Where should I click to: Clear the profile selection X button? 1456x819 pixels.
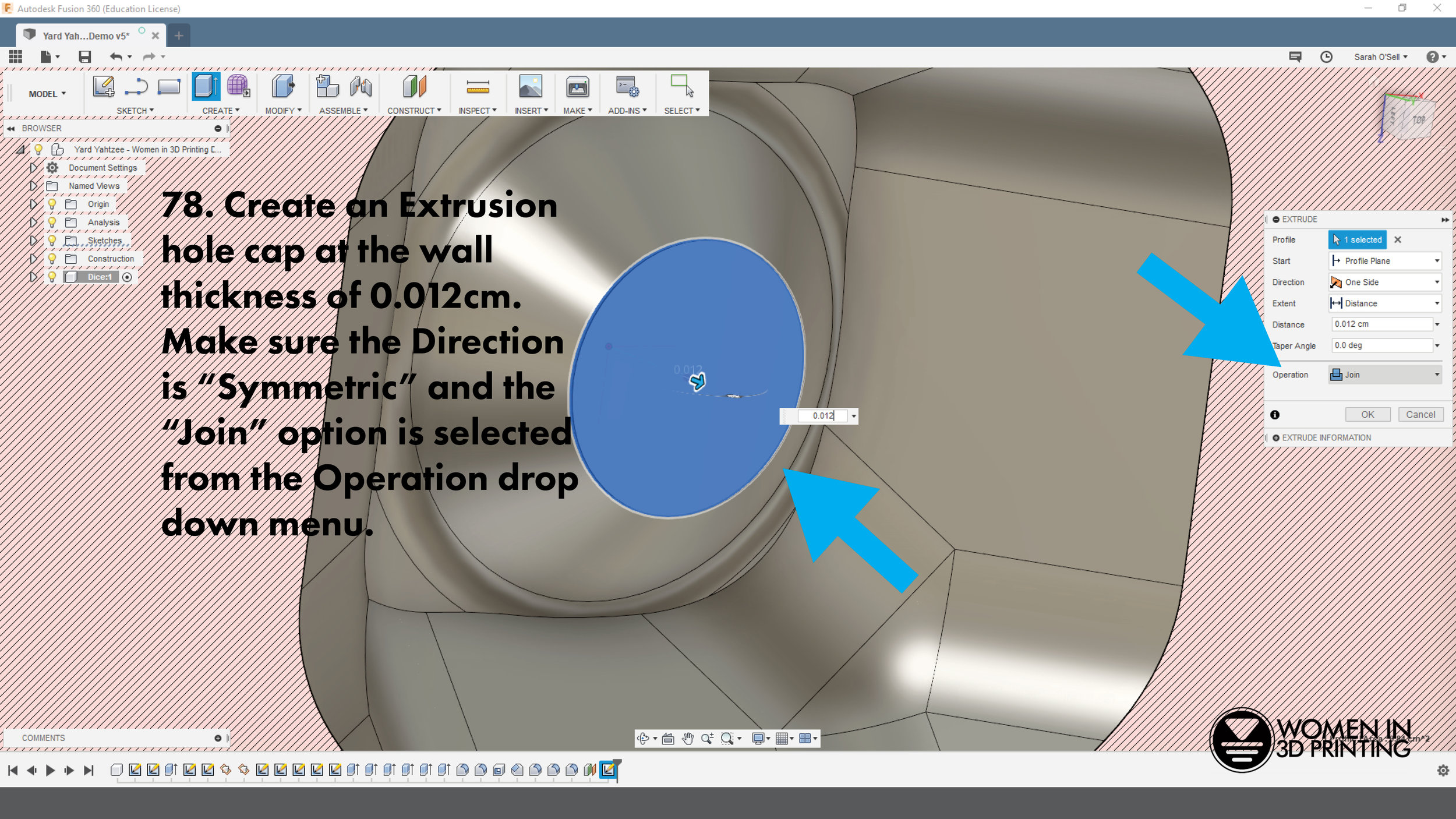point(1398,239)
